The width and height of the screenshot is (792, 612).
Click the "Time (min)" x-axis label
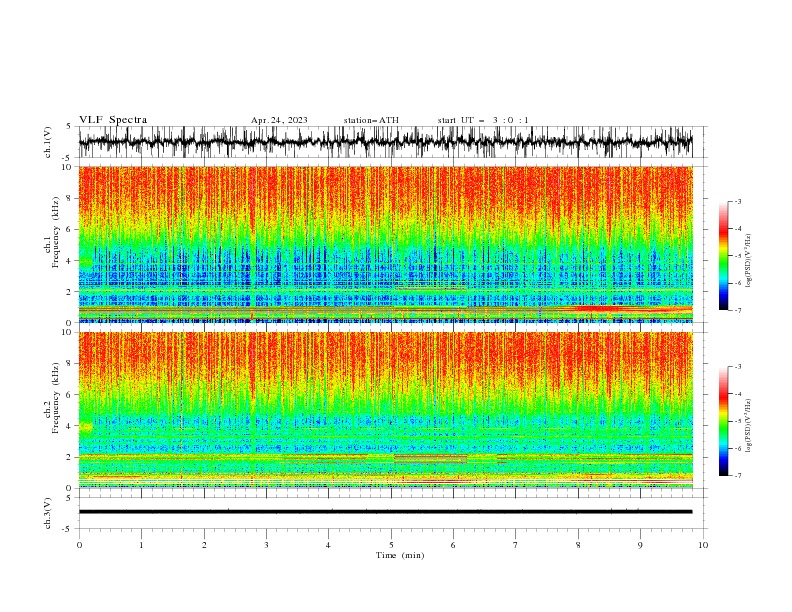click(400, 555)
